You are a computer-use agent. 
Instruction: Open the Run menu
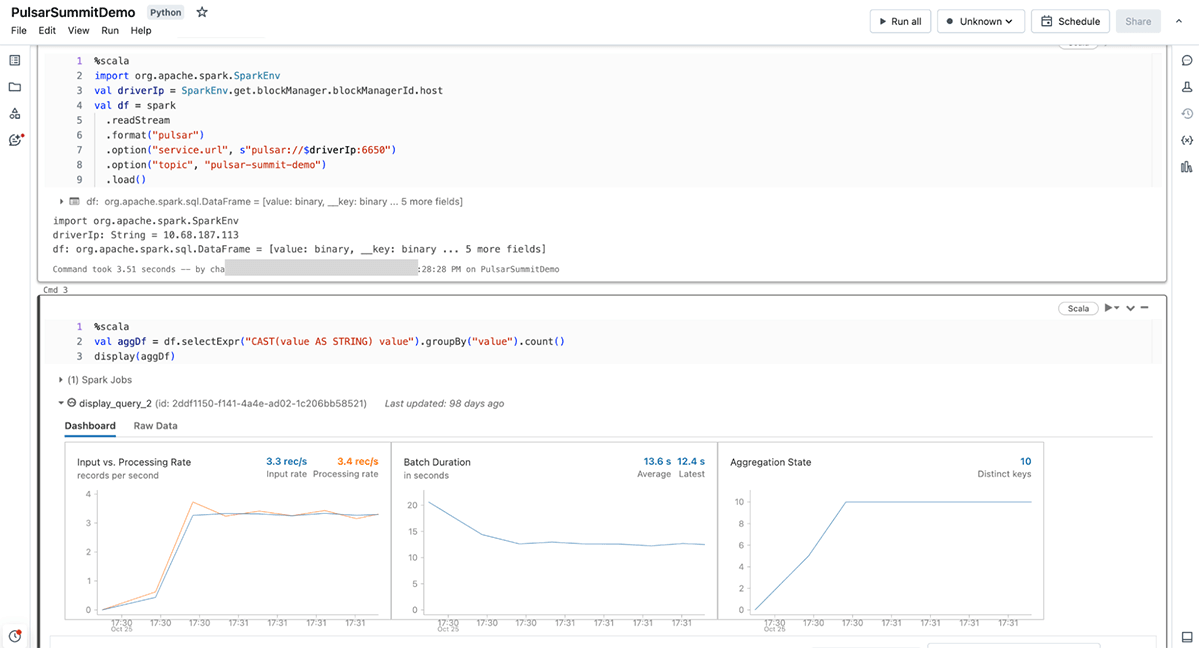click(x=110, y=31)
